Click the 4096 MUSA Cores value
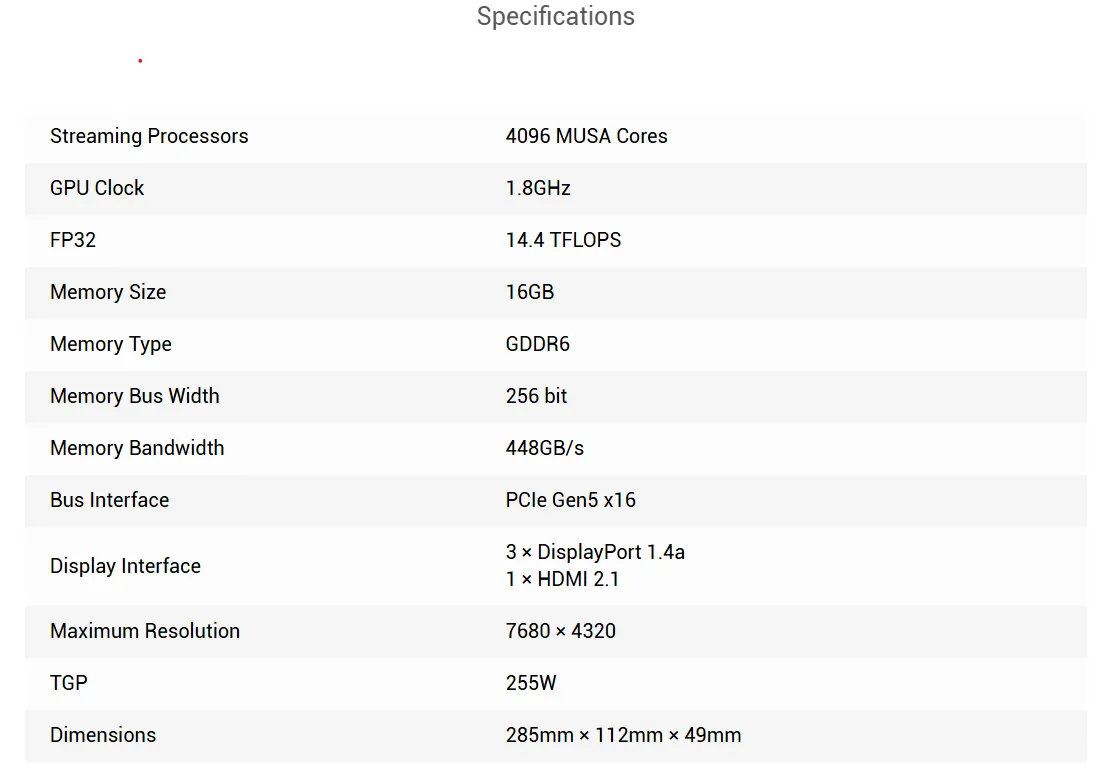 [586, 136]
